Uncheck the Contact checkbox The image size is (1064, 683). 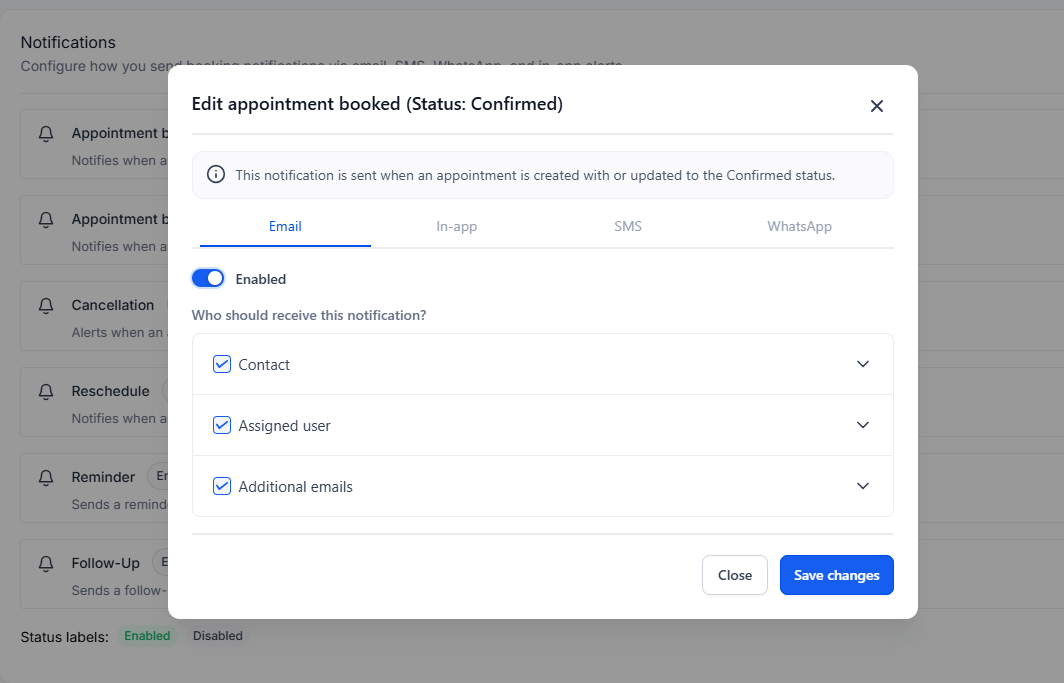point(222,364)
